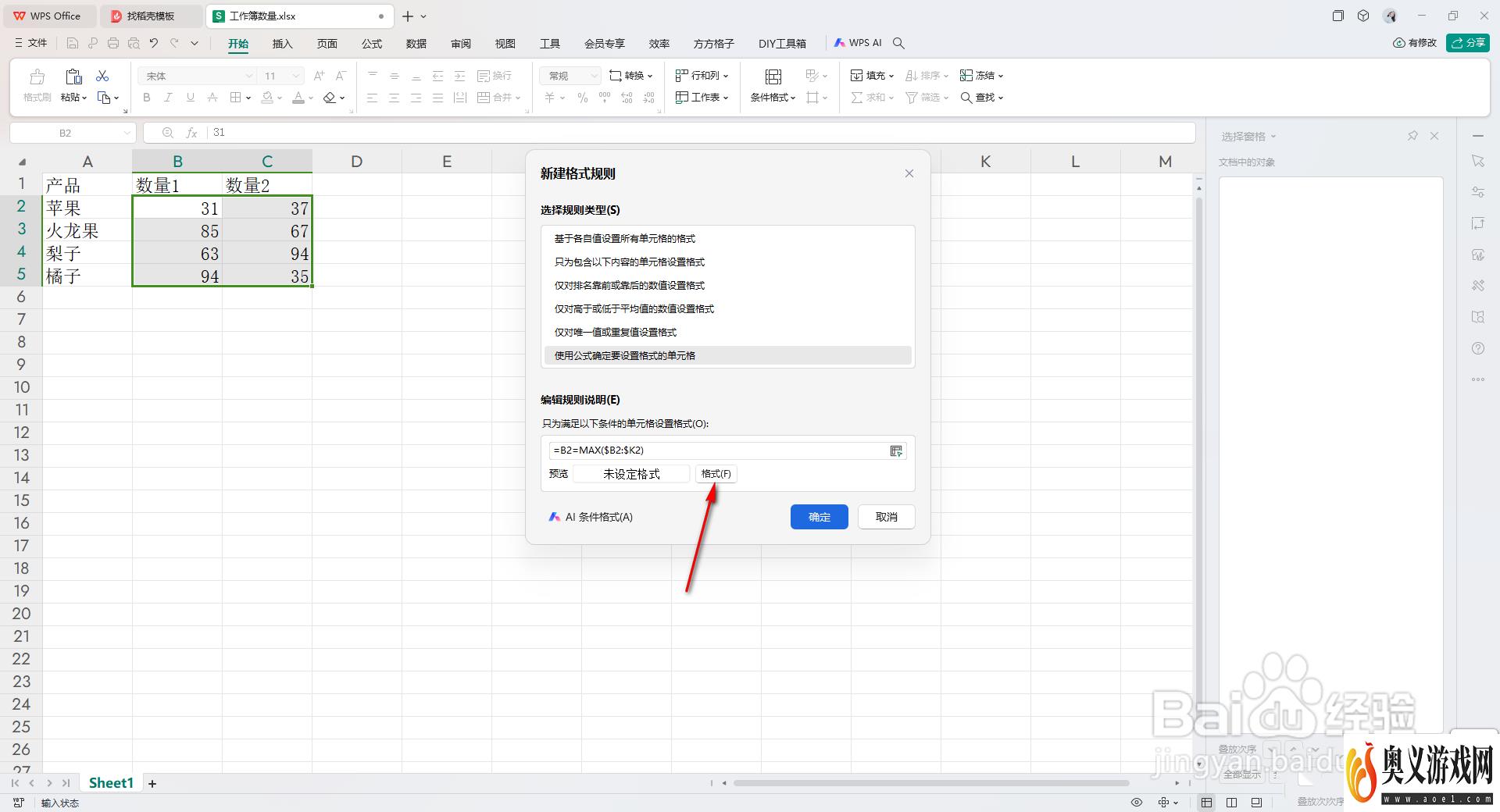Click the range selector icon in formula box
Viewport: 1500px width, 812px height.
coord(896,451)
